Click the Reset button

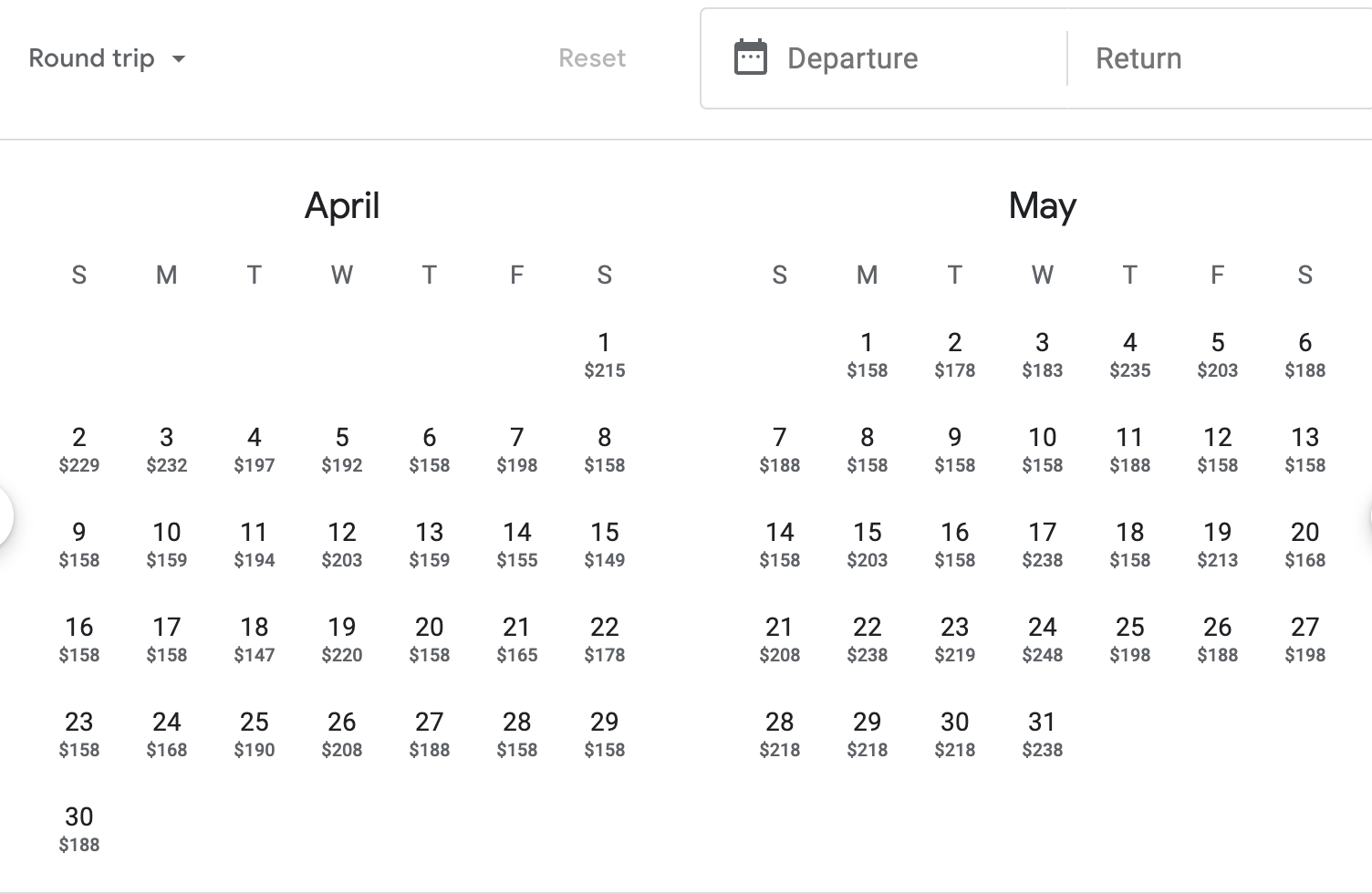coord(592,58)
